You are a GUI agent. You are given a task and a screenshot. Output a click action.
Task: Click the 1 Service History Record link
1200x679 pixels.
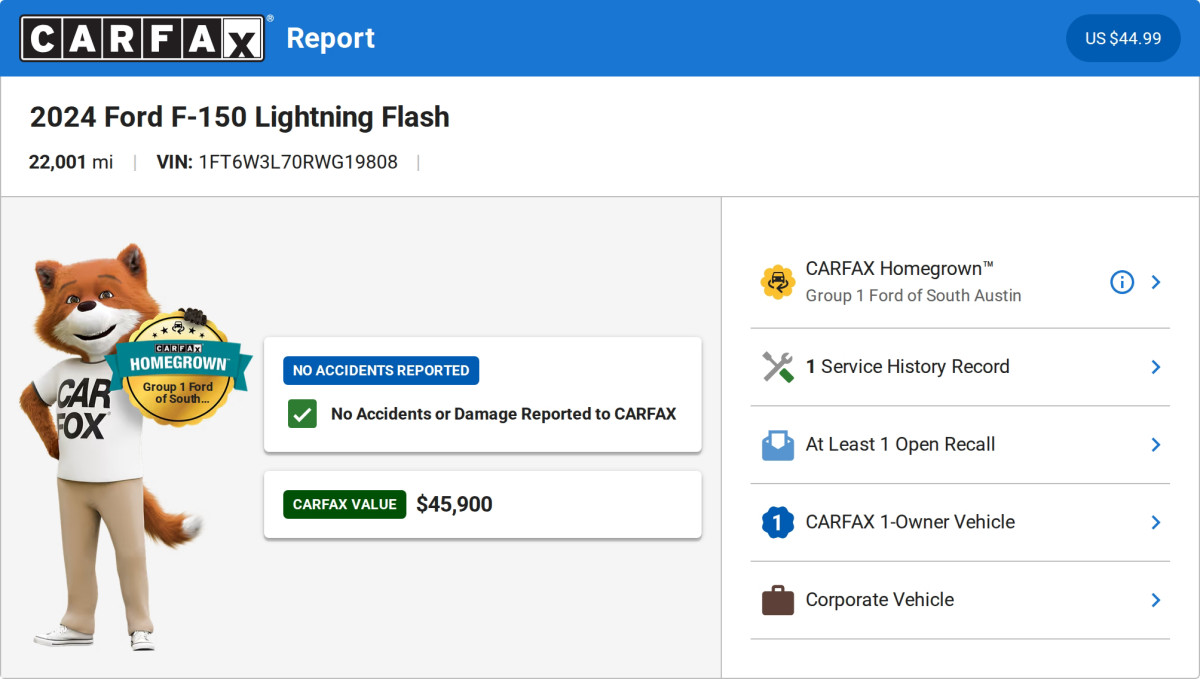coord(908,367)
